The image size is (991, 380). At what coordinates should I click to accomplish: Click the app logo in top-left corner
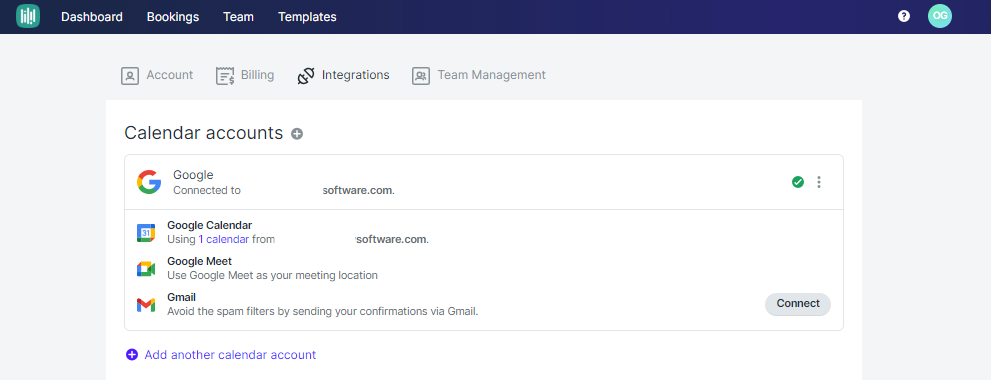28,16
